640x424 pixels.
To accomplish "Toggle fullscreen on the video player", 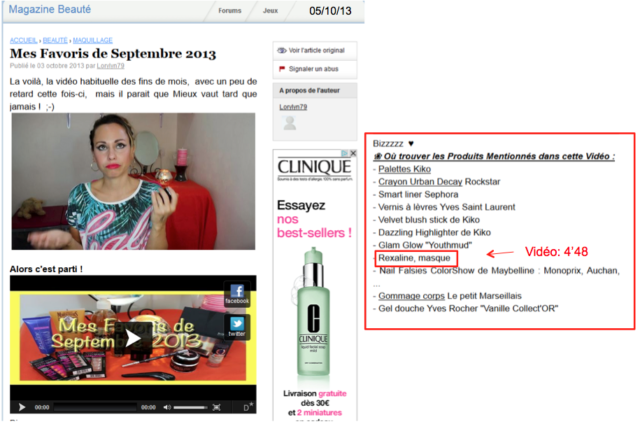I will [216, 407].
